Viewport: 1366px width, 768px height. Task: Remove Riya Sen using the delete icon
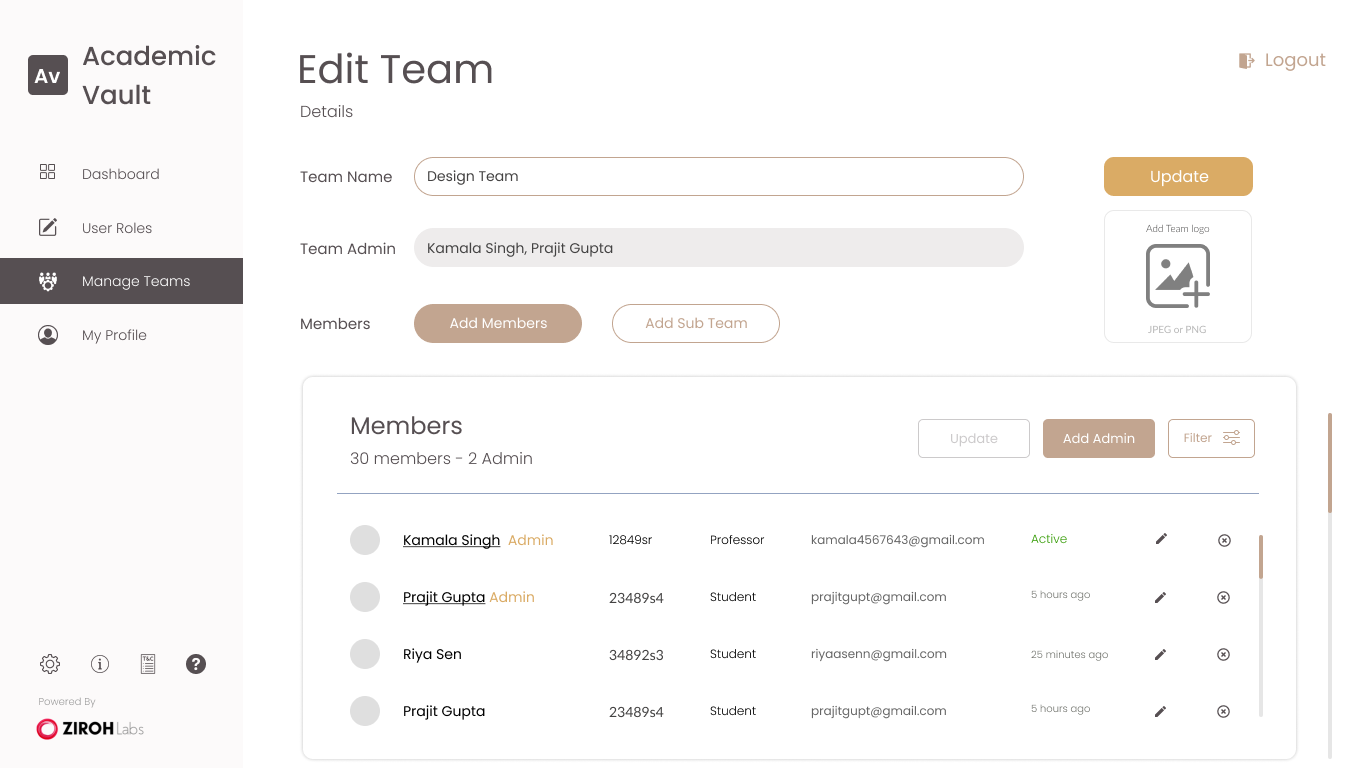coord(1223,655)
